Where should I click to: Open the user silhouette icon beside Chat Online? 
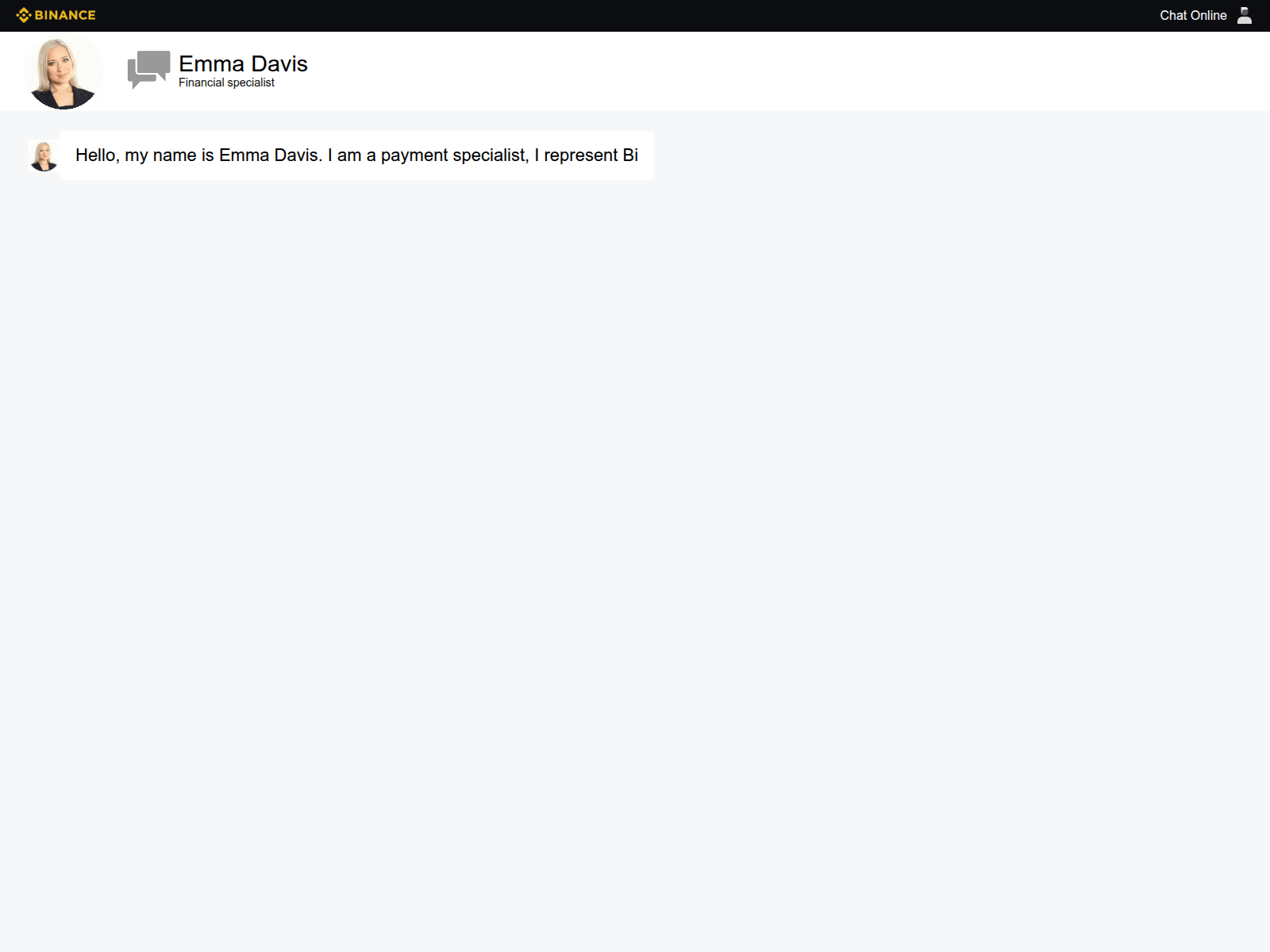(x=1245, y=15)
